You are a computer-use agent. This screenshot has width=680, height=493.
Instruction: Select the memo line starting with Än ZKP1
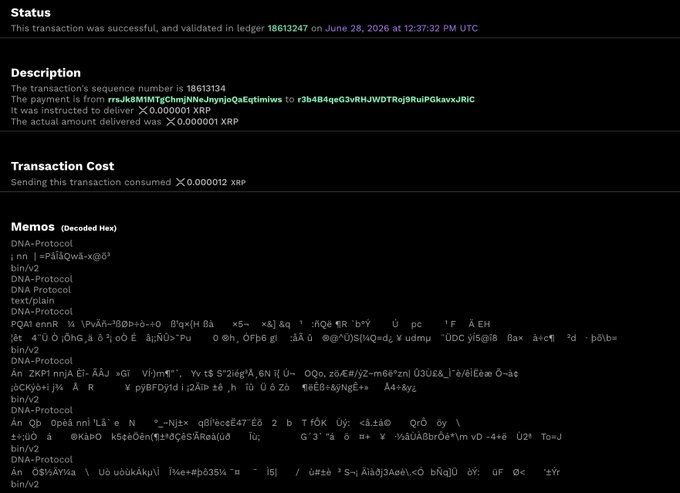(x=265, y=373)
